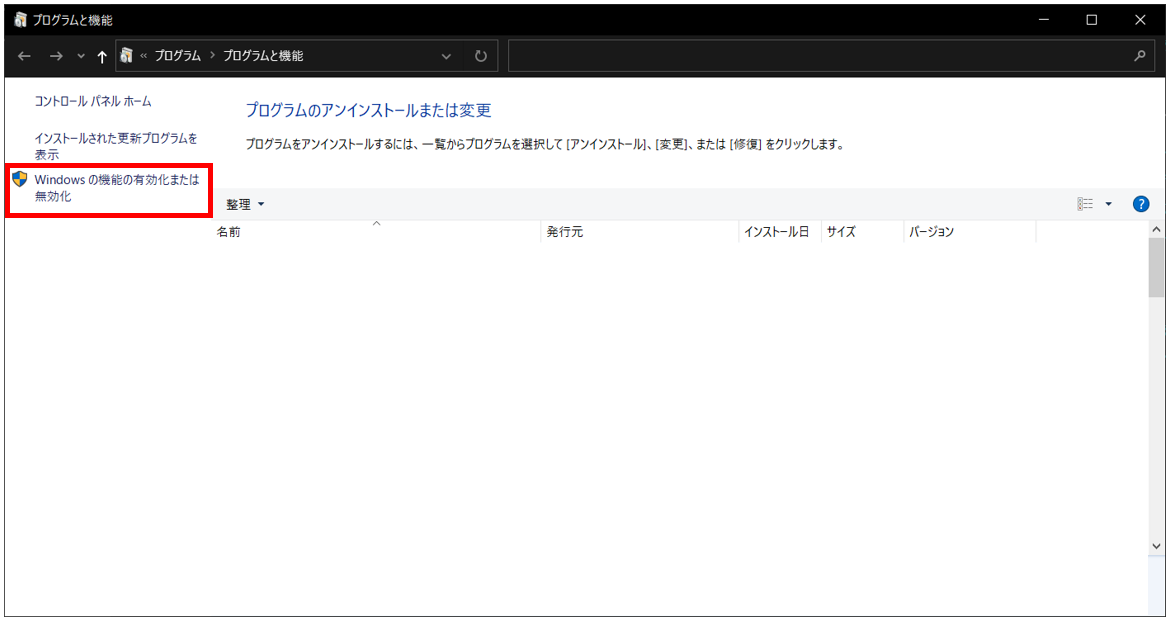The height and width of the screenshot is (621, 1171).
Task: Click the vertical scrollbar thumb
Action: (1156, 268)
